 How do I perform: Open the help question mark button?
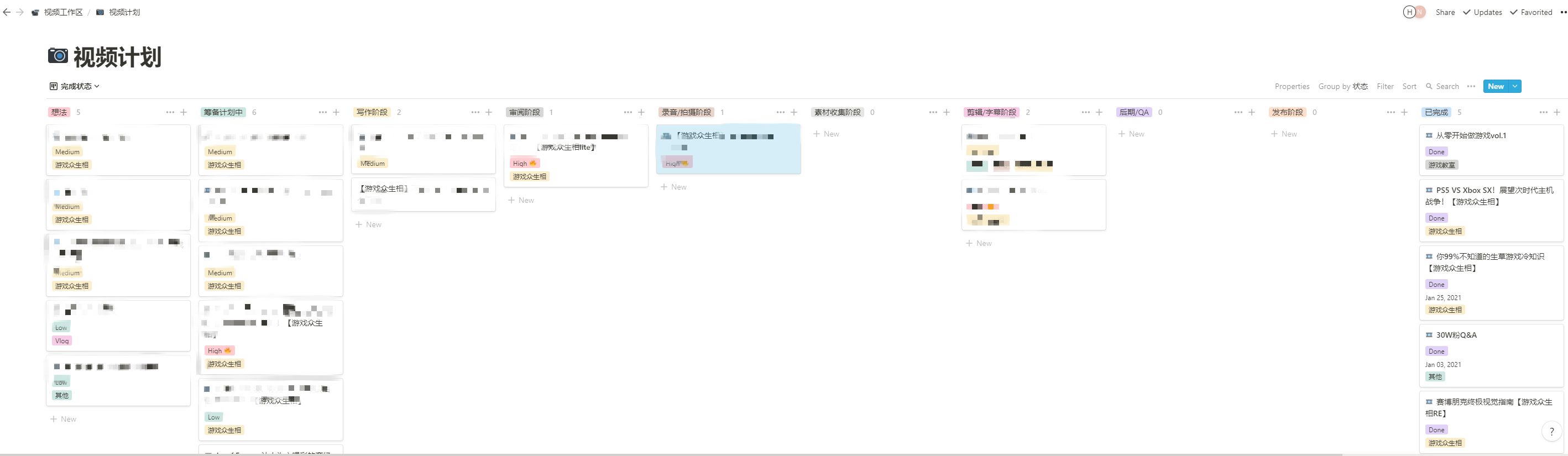coord(1551,431)
